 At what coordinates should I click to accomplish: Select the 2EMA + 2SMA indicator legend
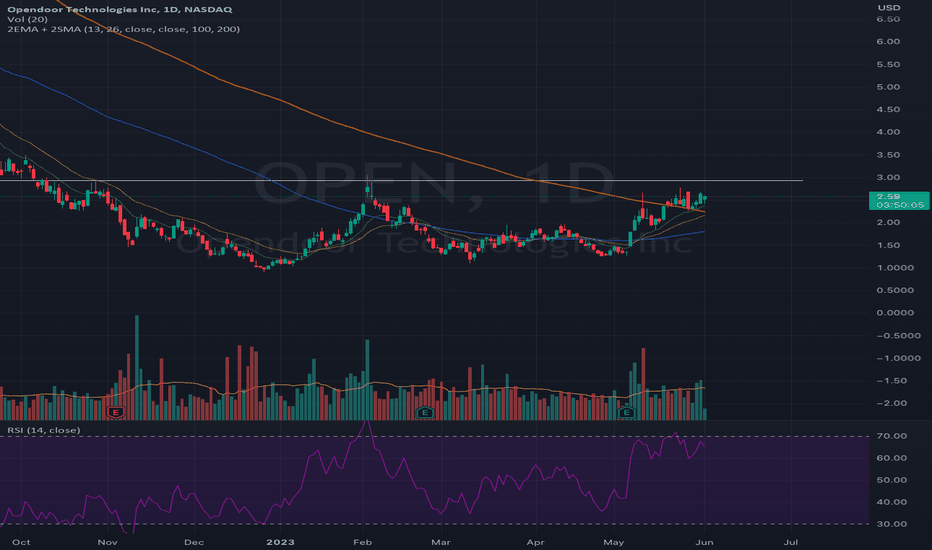click(x=124, y=29)
